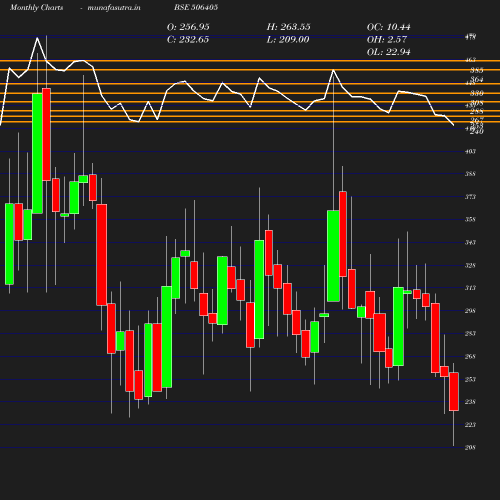This screenshot has width=500, height=500.
Task: Click the 330 orange level label
Action: click(x=477, y=93)
